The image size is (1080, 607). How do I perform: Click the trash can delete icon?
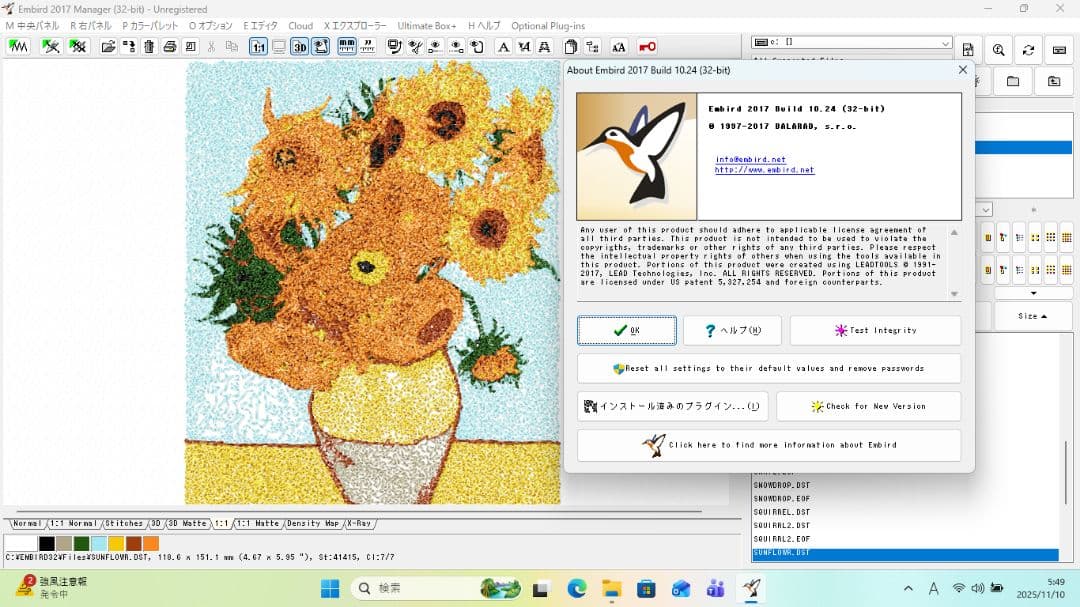point(149,47)
